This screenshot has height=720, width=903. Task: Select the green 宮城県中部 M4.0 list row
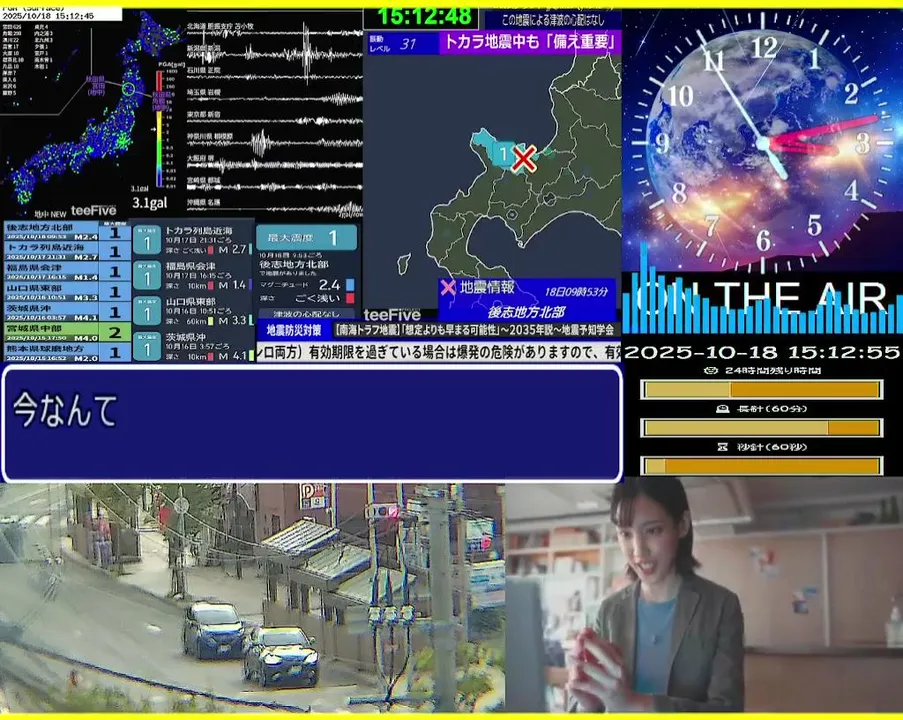click(67, 332)
